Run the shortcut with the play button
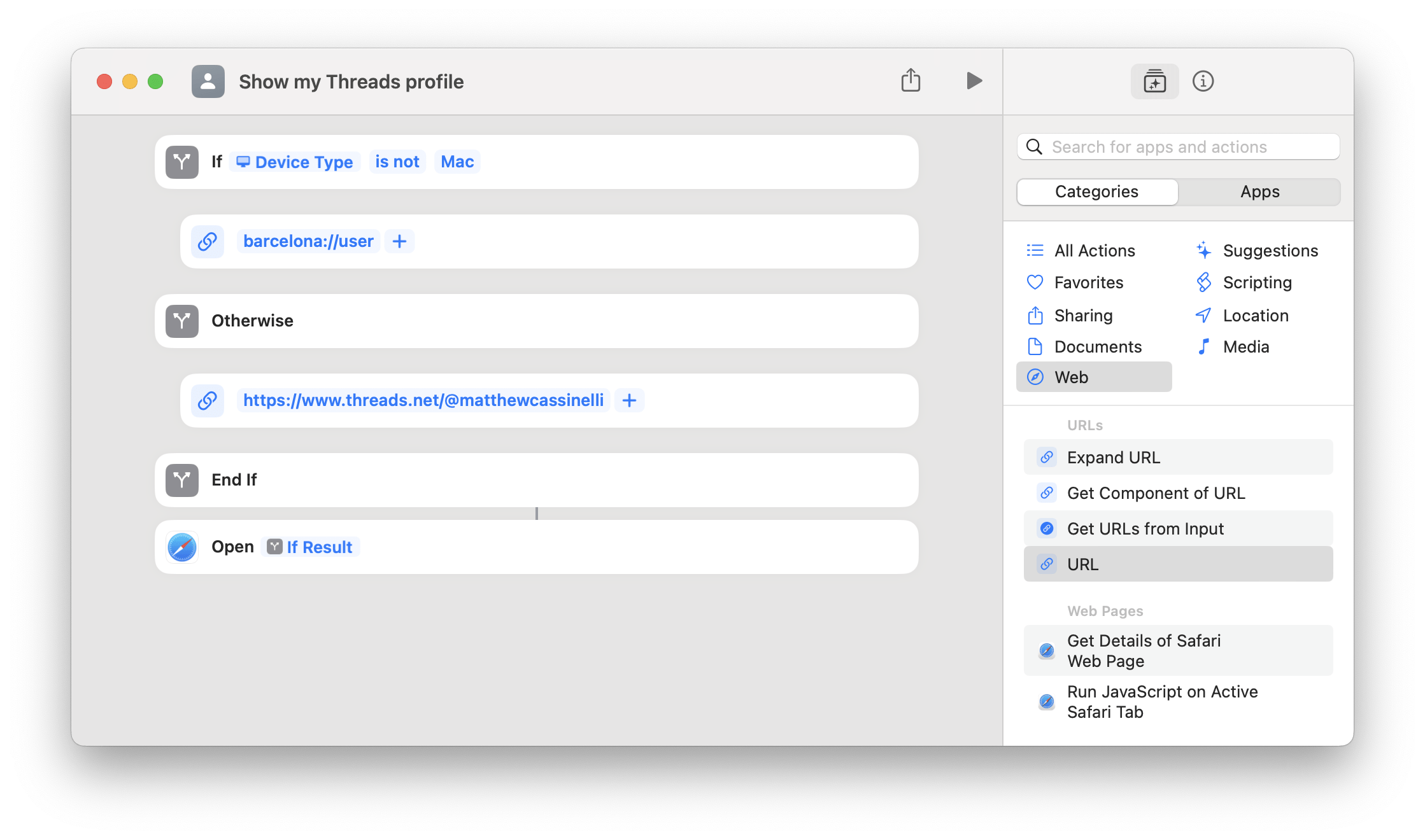This screenshot has height=840, width=1425. pos(974,81)
